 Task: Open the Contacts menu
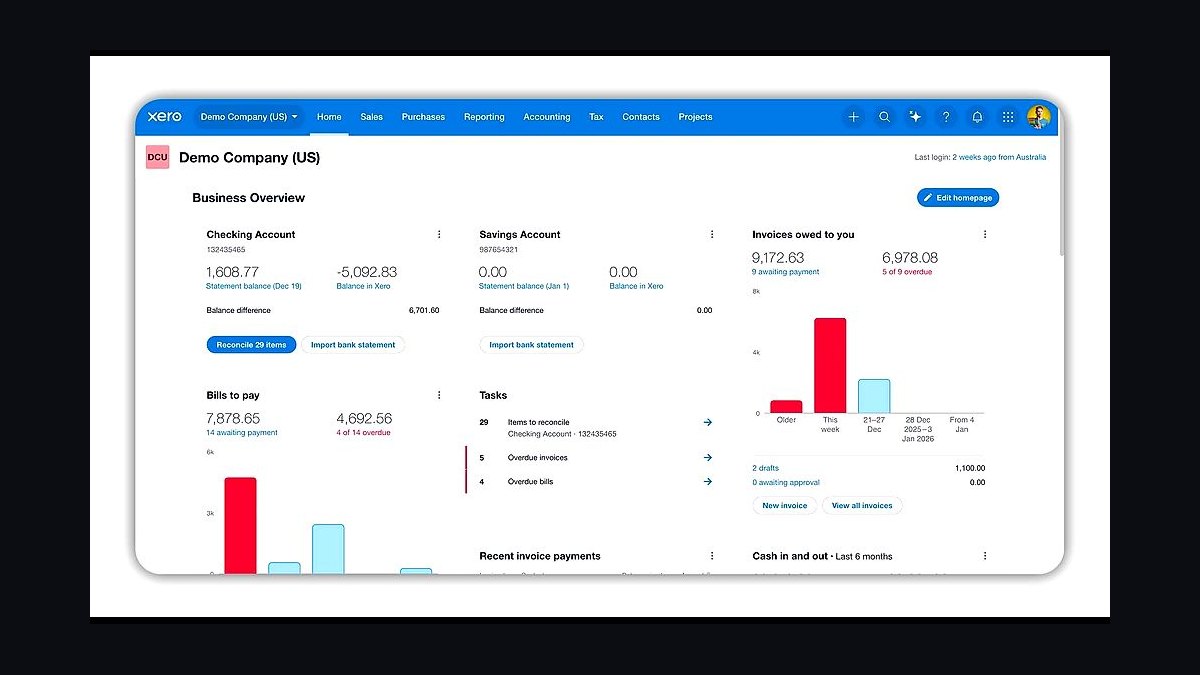coord(641,117)
